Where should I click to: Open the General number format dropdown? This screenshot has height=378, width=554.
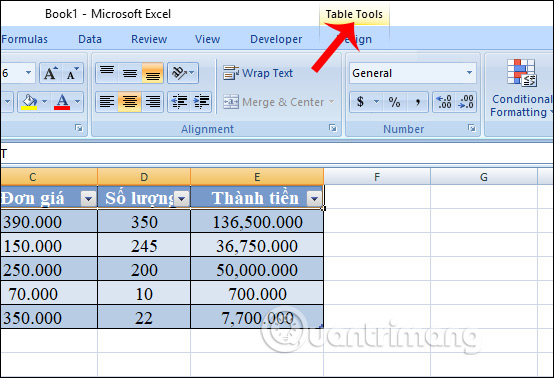(x=469, y=73)
